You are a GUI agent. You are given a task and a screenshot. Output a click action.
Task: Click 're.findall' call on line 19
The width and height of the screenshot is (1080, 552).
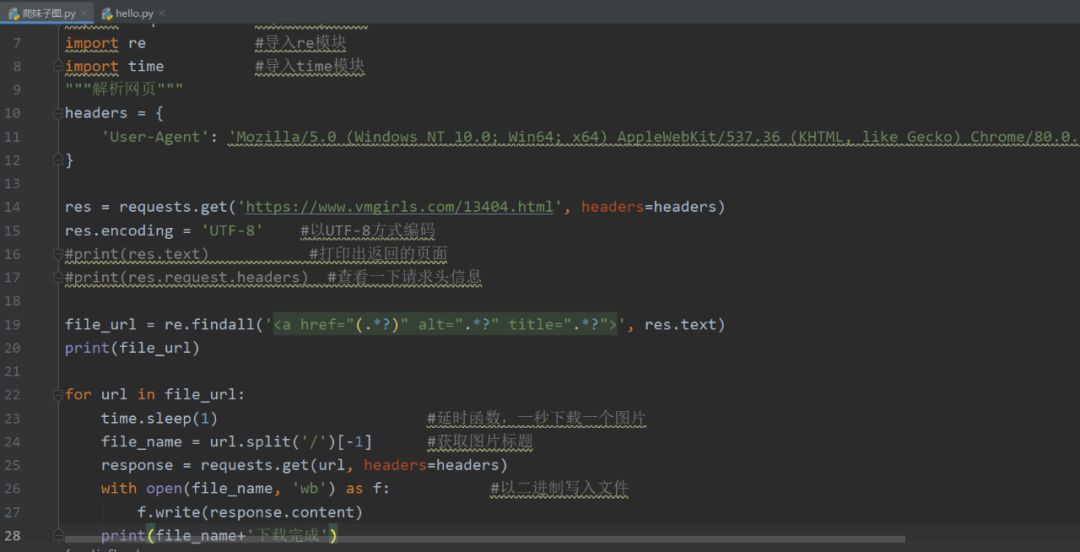[209, 325]
